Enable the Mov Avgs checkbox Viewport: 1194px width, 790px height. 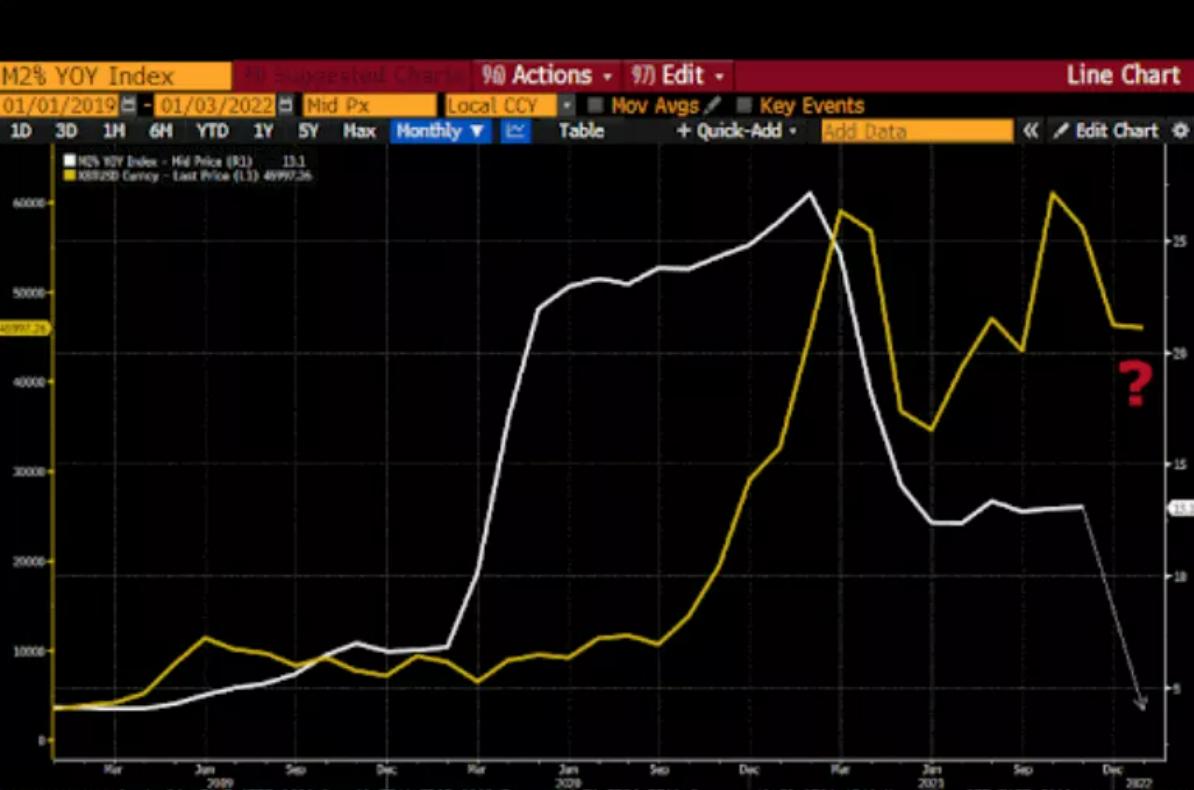pos(596,106)
